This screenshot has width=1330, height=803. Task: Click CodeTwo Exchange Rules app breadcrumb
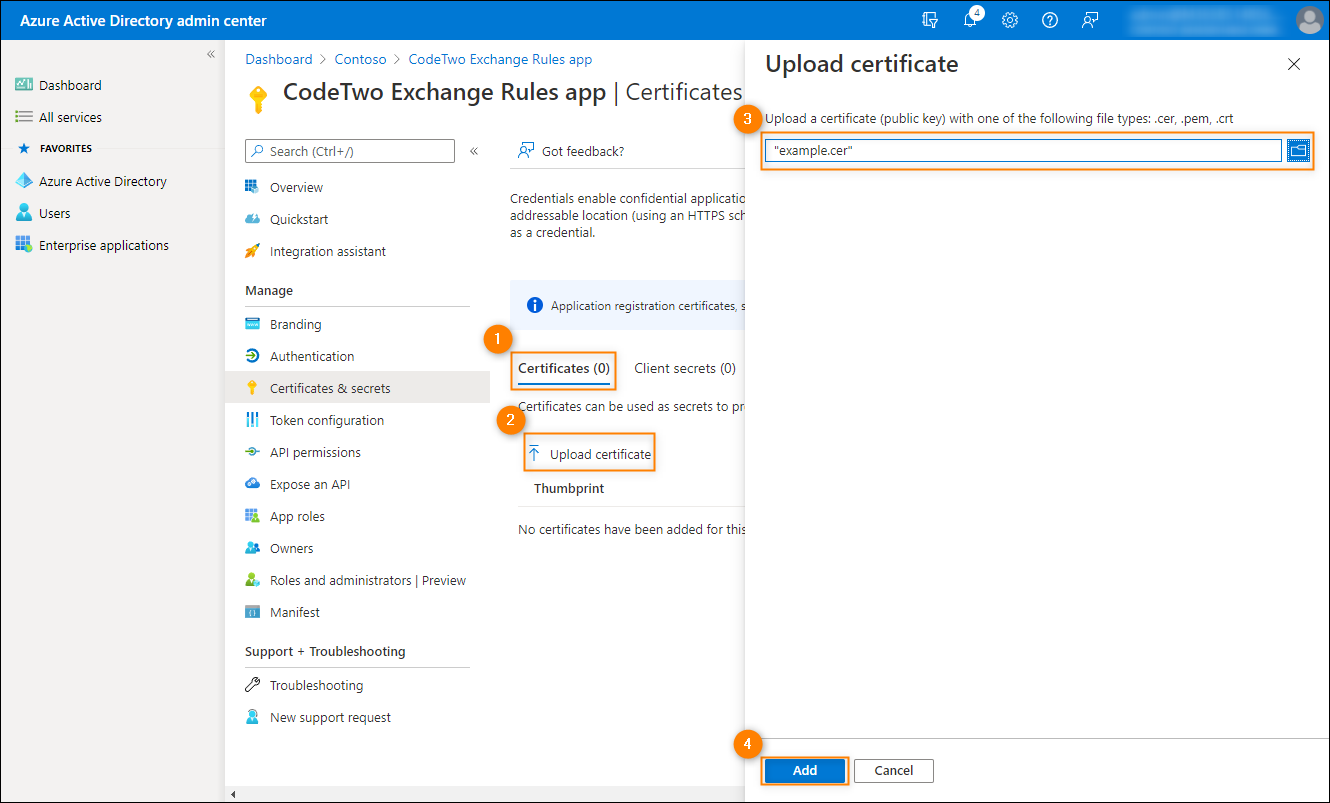tap(500, 59)
